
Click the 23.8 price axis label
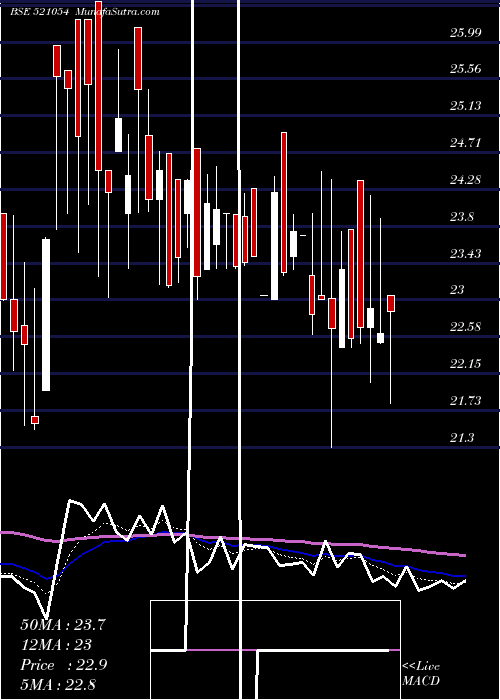pos(462,217)
